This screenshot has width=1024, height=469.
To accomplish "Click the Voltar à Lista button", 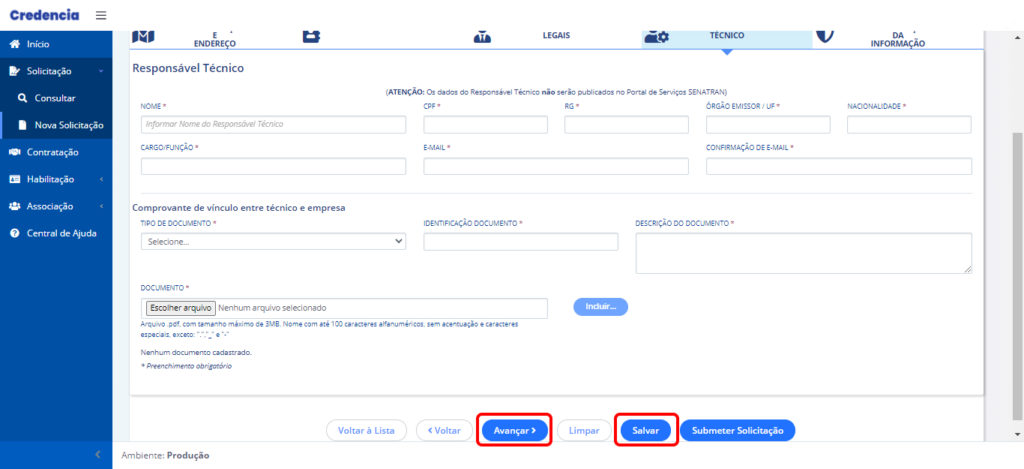I will pos(366,430).
